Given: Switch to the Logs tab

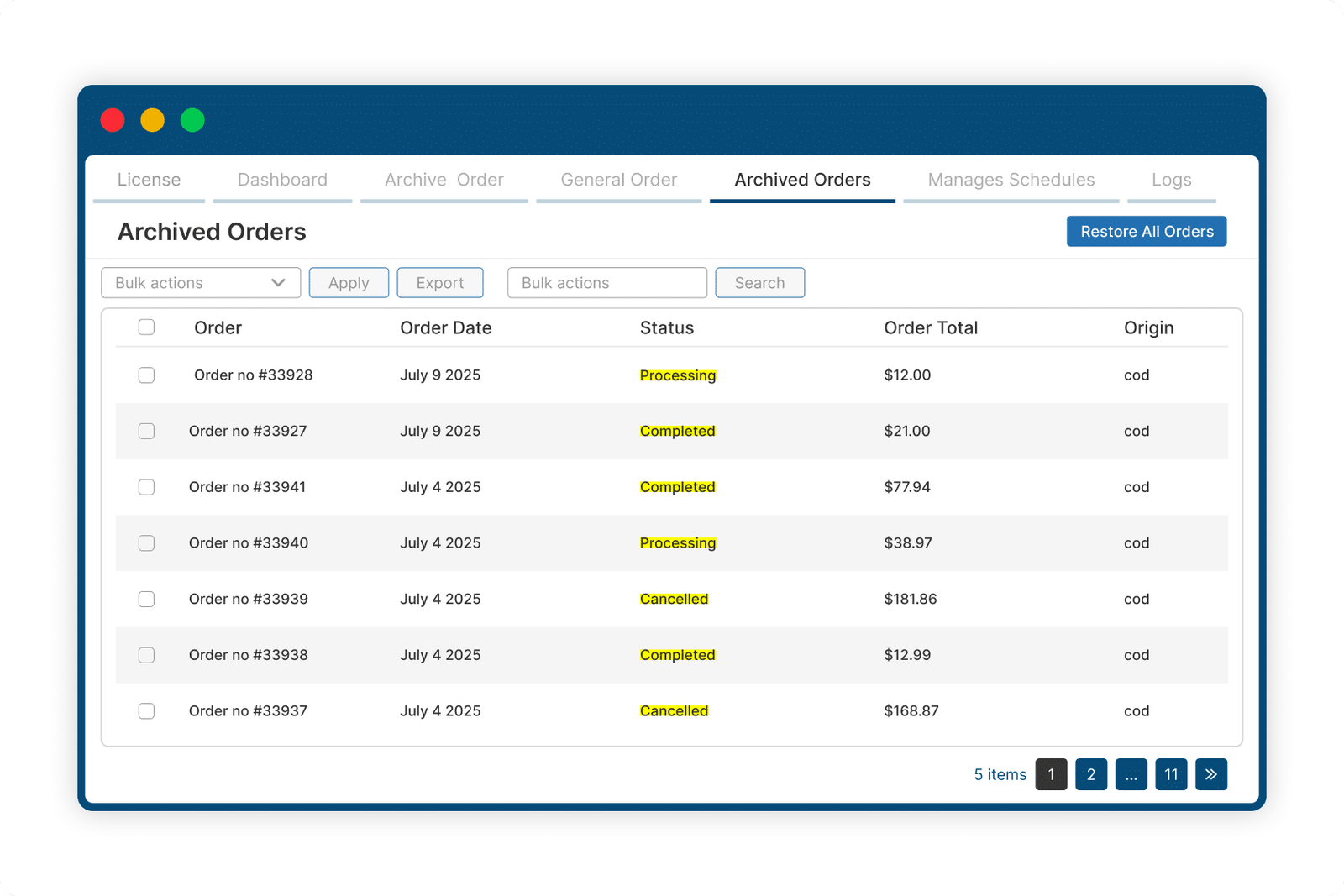Looking at the screenshot, I should [x=1172, y=180].
